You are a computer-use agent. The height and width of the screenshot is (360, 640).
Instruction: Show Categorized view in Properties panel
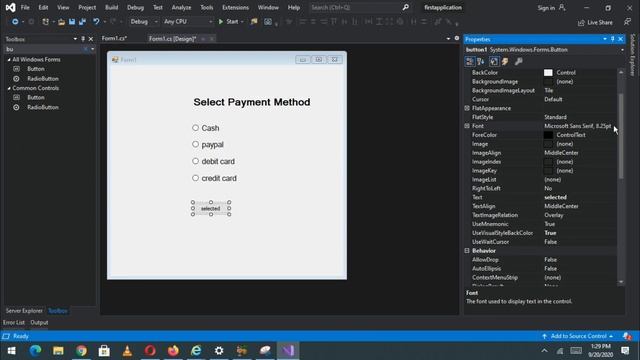[470, 62]
